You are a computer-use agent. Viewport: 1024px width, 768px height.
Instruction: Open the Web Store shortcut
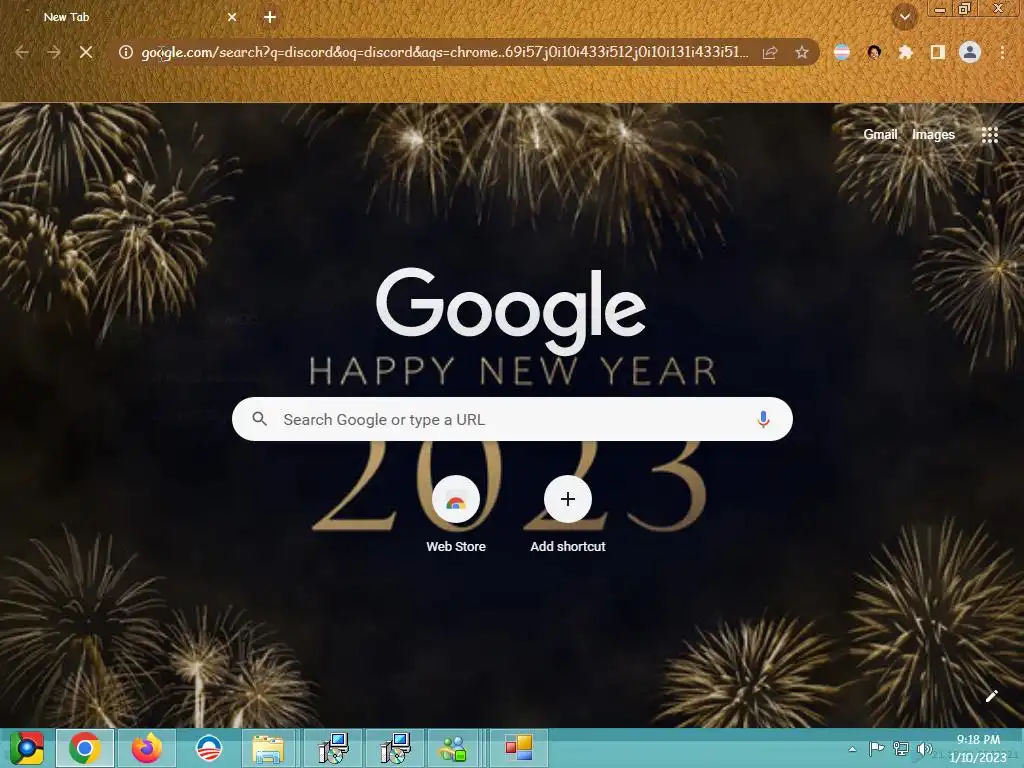pos(456,515)
